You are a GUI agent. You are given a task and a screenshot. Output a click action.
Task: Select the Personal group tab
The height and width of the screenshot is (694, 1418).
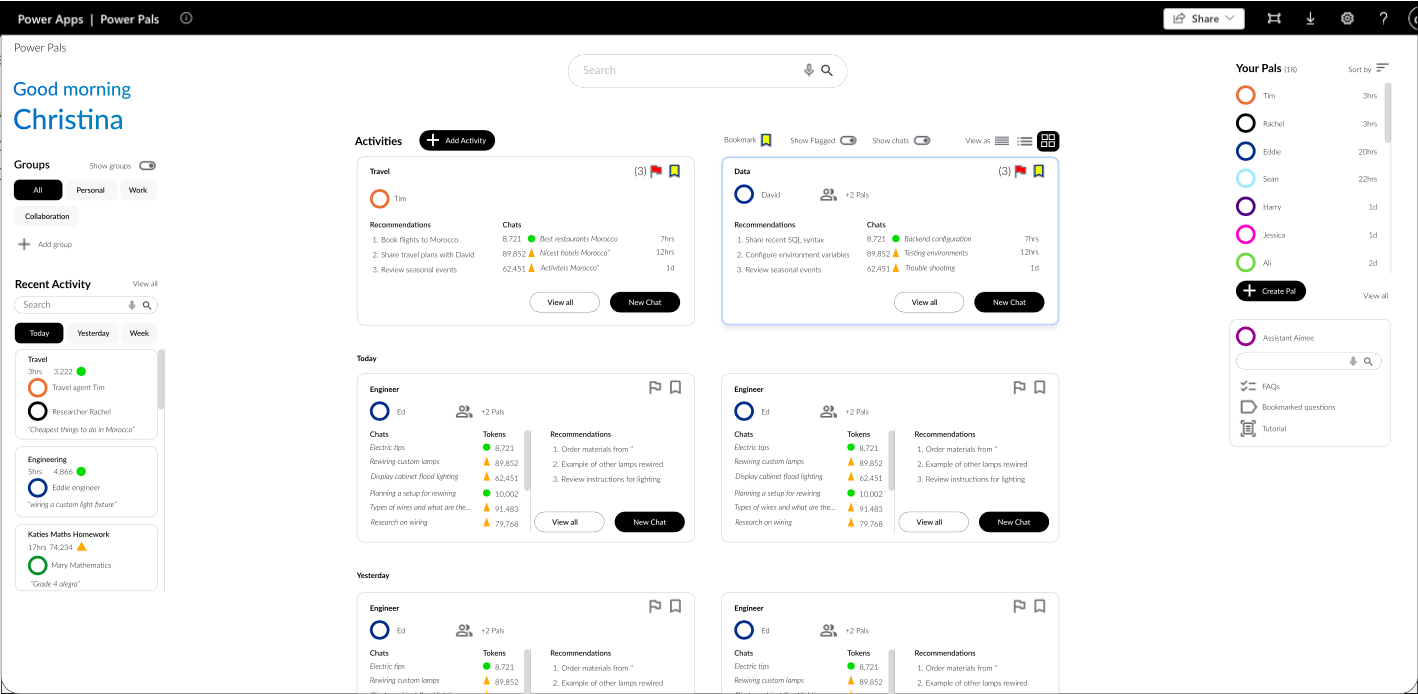pyautogui.click(x=91, y=190)
